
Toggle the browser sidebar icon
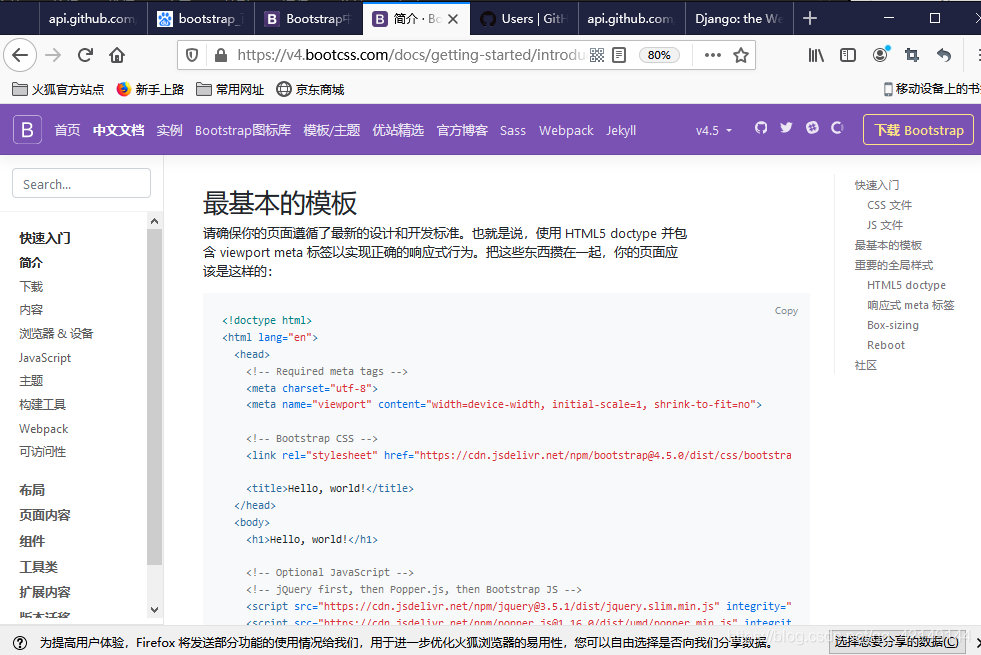click(x=848, y=55)
